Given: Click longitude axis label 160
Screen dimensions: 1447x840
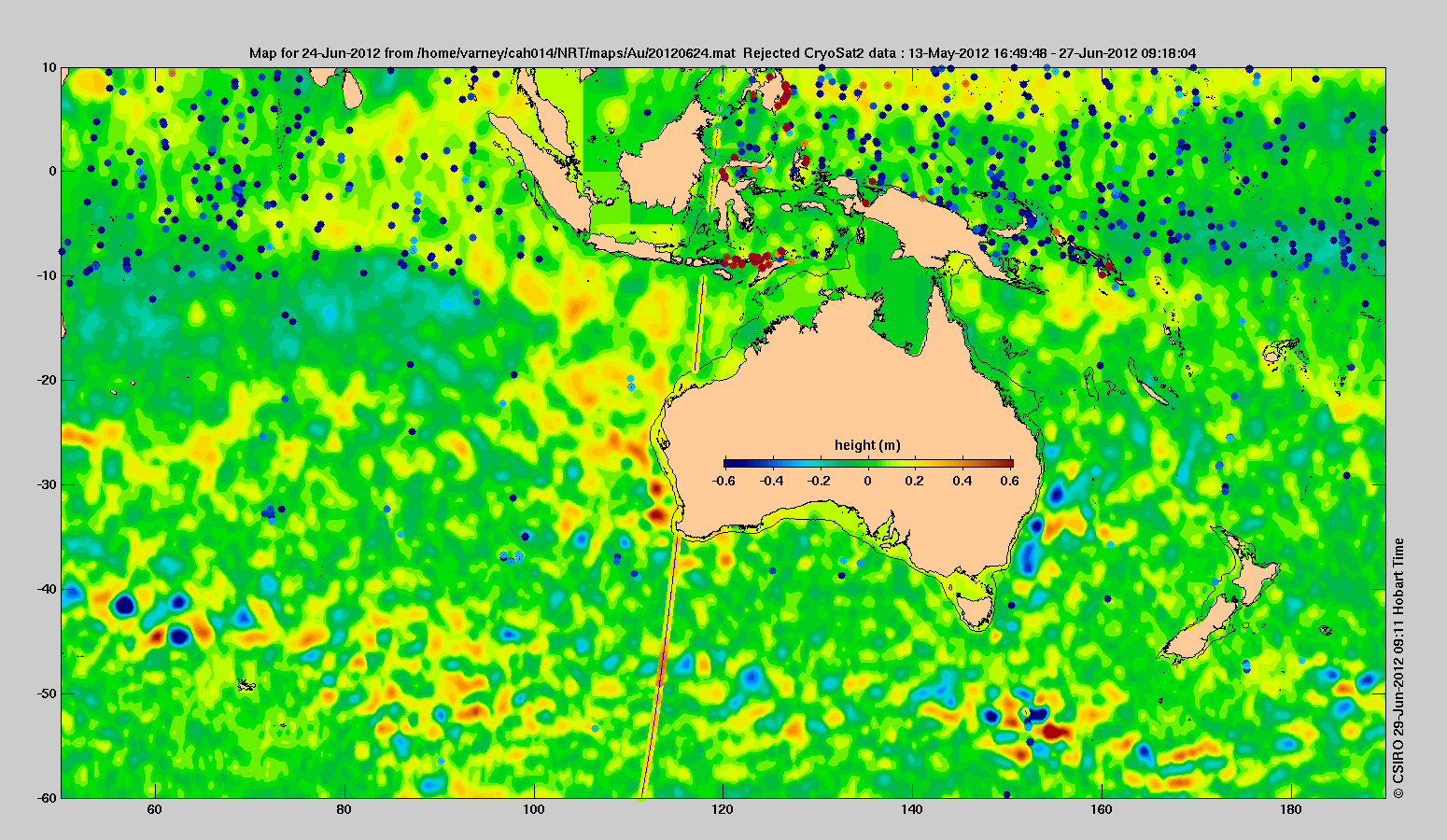Looking at the screenshot, I should coord(1102,810).
